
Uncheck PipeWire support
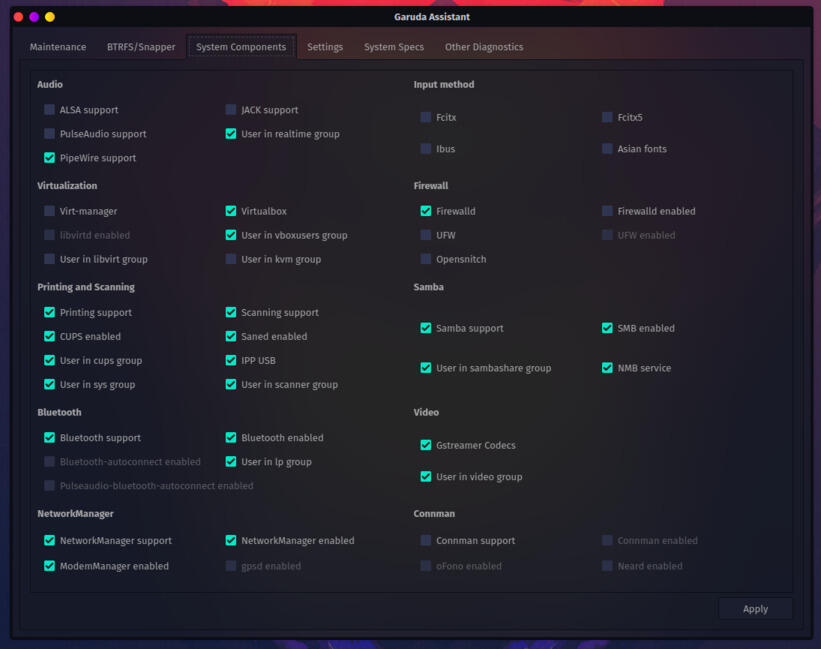pyautogui.click(x=49, y=158)
